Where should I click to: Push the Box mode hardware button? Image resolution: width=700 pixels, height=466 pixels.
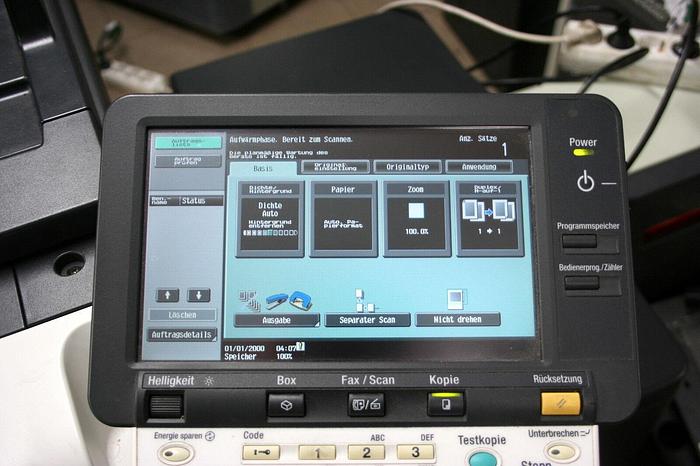(x=286, y=404)
